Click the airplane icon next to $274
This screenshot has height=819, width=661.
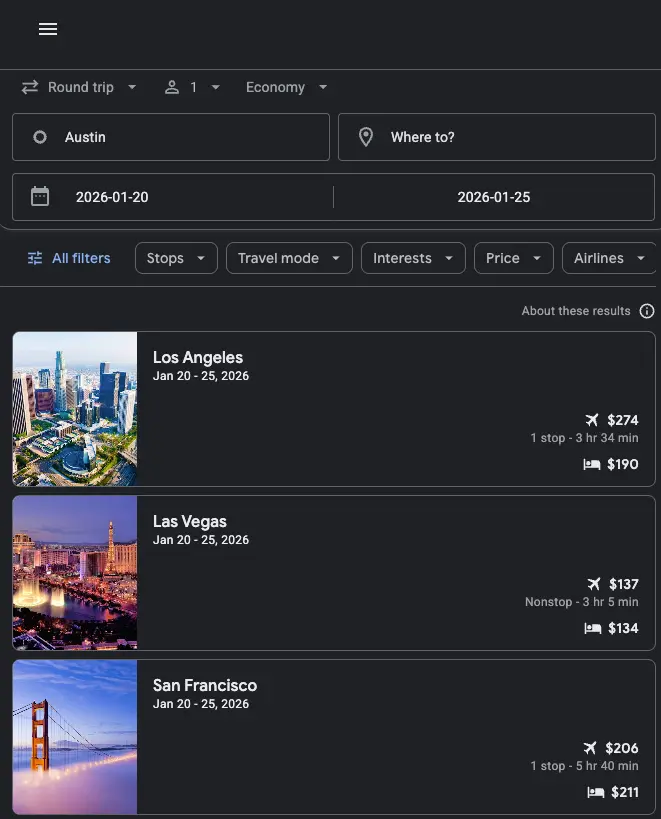coord(592,420)
